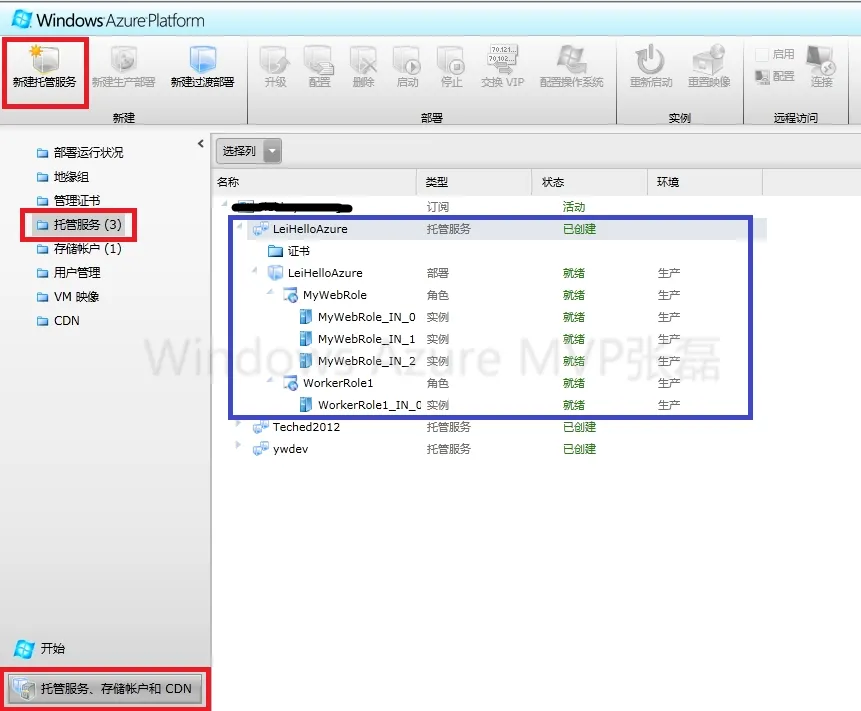Click the 配置 deployment icon
Screen dimensions: 861x711
tap(319, 60)
